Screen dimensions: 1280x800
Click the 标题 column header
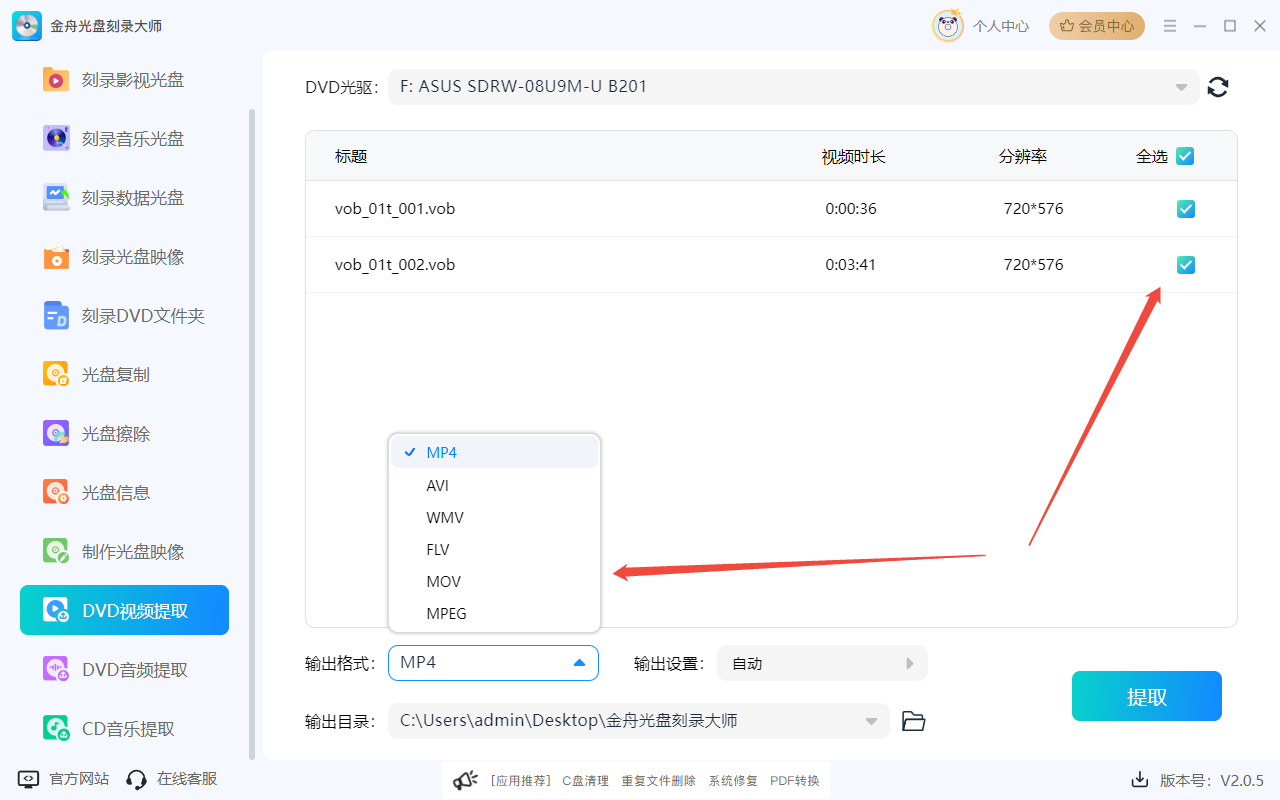(351, 156)
